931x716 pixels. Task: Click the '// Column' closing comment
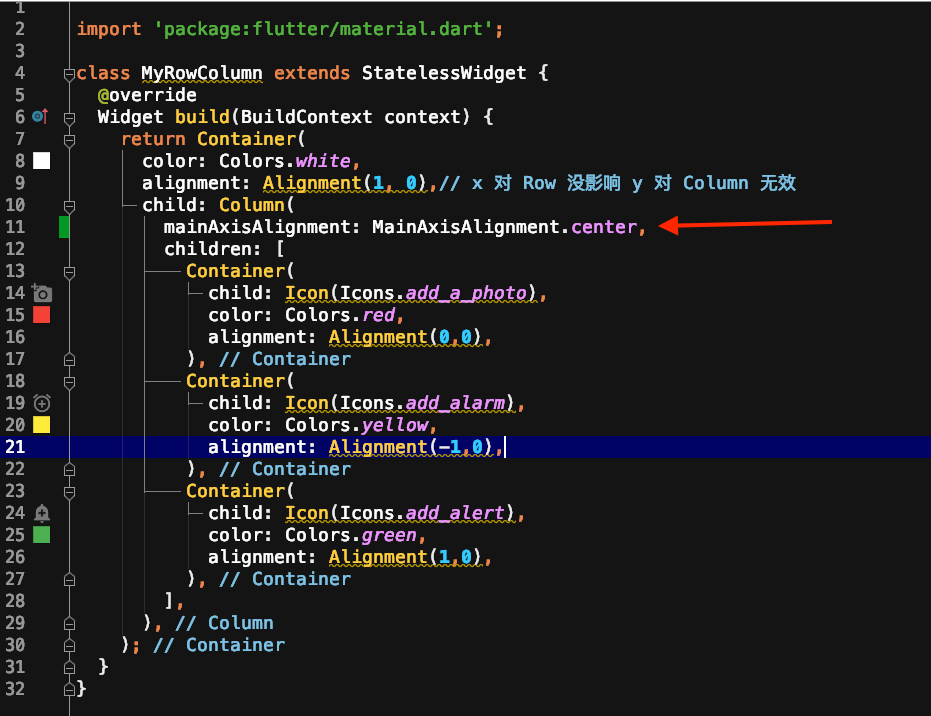pos(224,623)
